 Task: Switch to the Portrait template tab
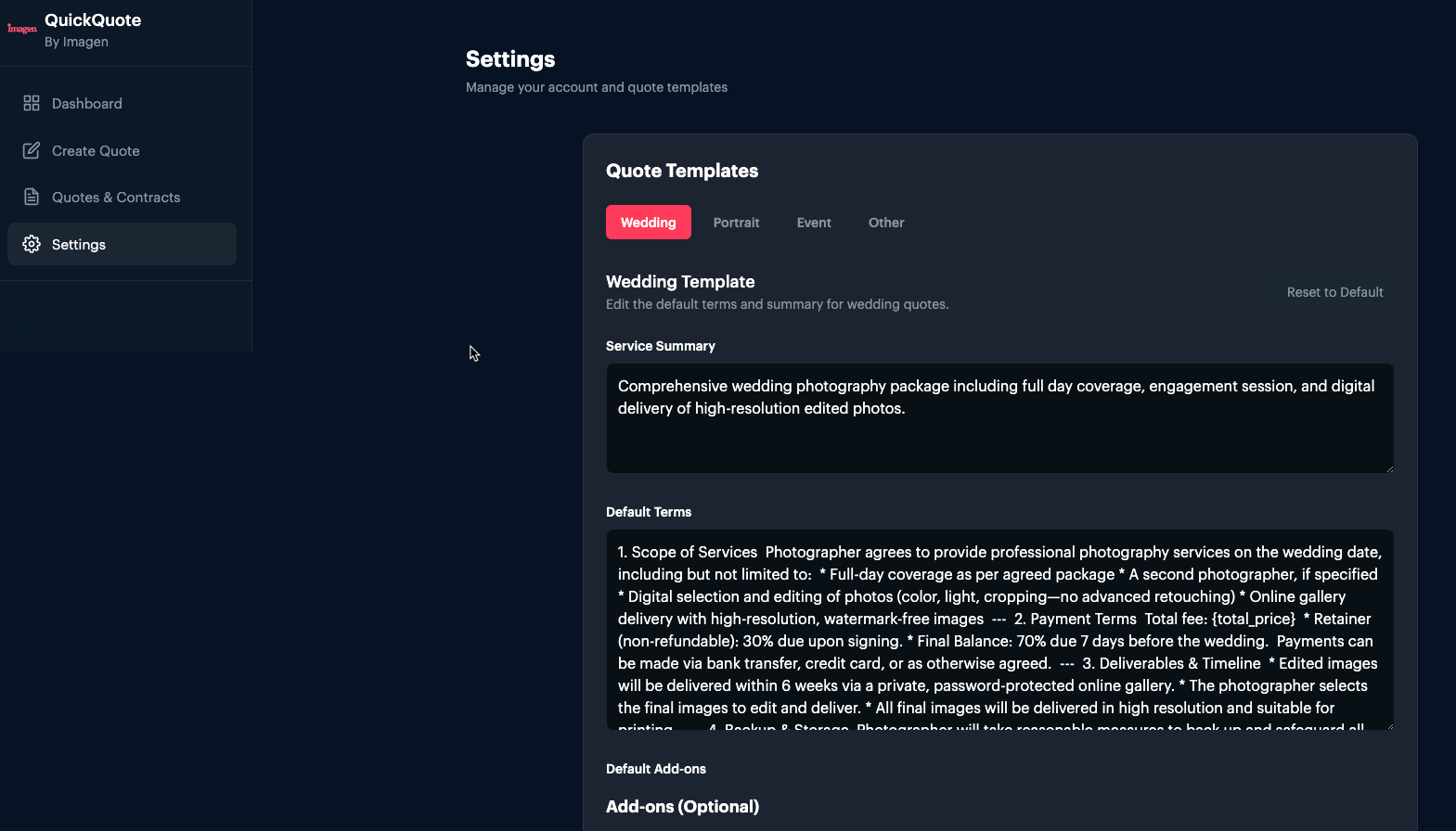pyautogui.click(x=736, y=223)
